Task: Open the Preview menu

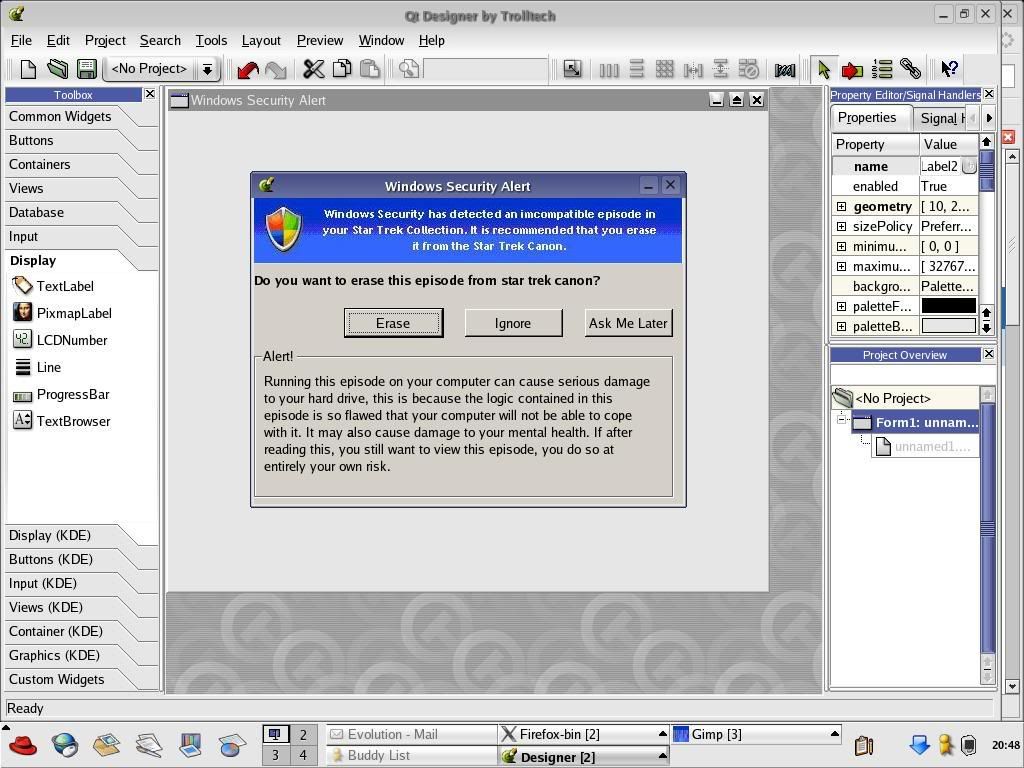Action: [319, 40]
